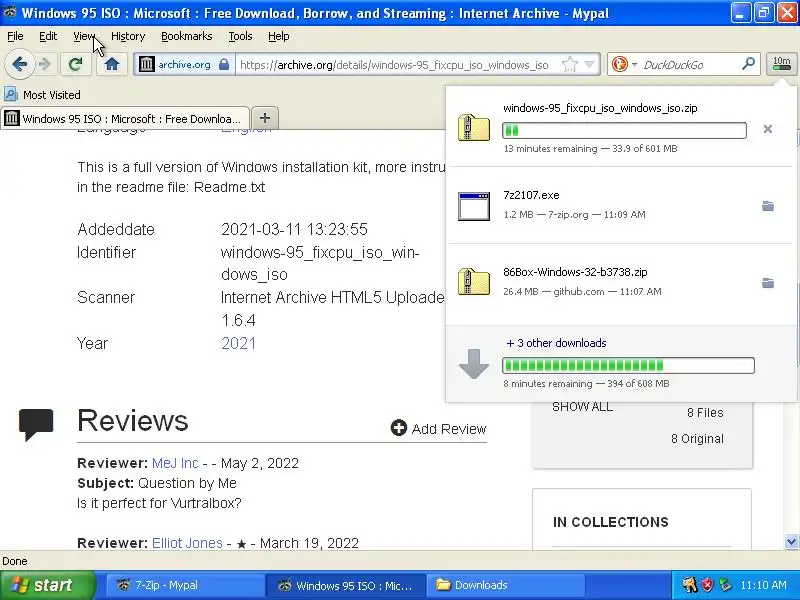Open containing folder for 7z2107.exe

pyautogui.click(x=767, y=206)
